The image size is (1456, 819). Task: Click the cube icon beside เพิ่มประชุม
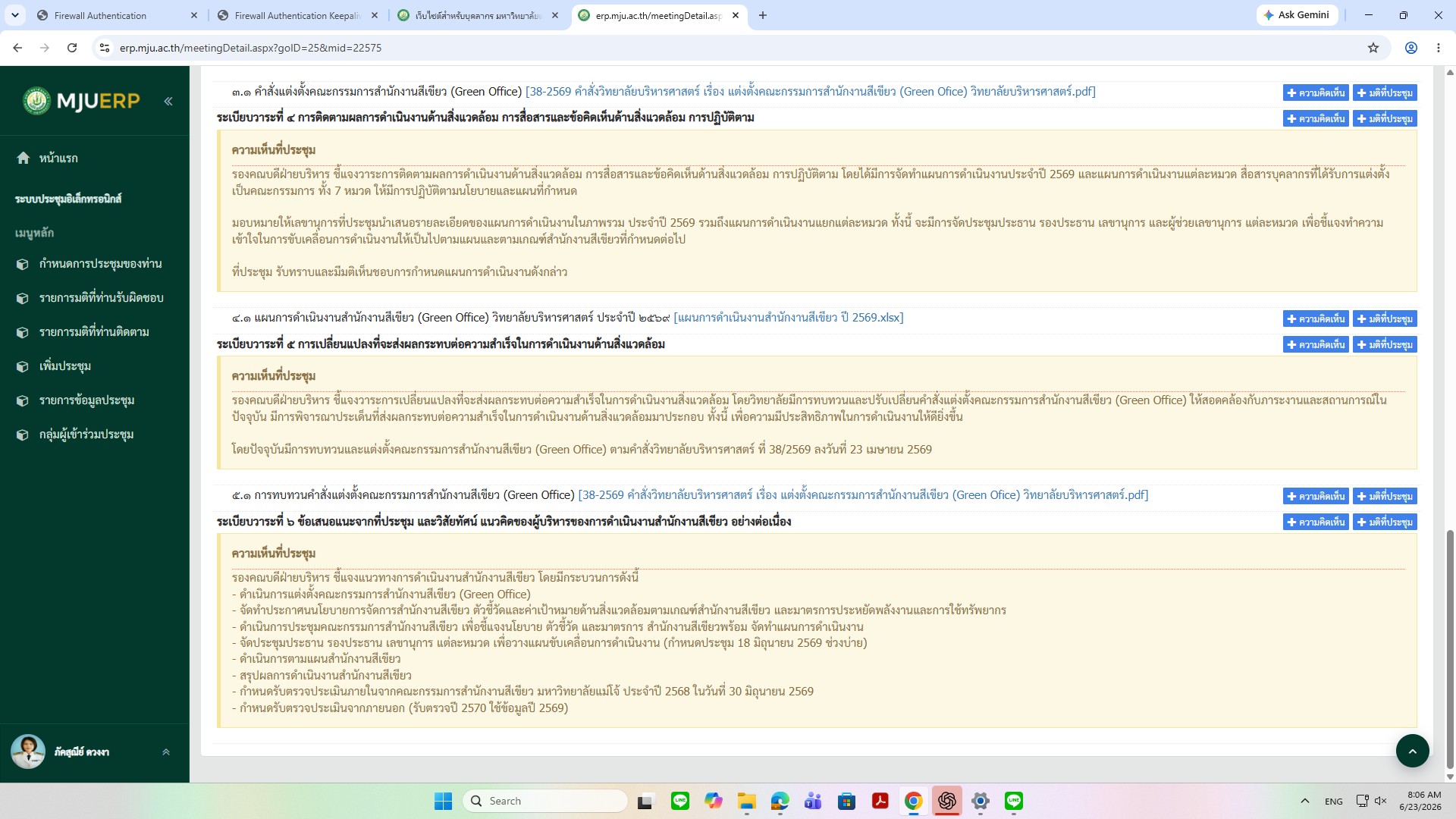click(x=23, y=366)
